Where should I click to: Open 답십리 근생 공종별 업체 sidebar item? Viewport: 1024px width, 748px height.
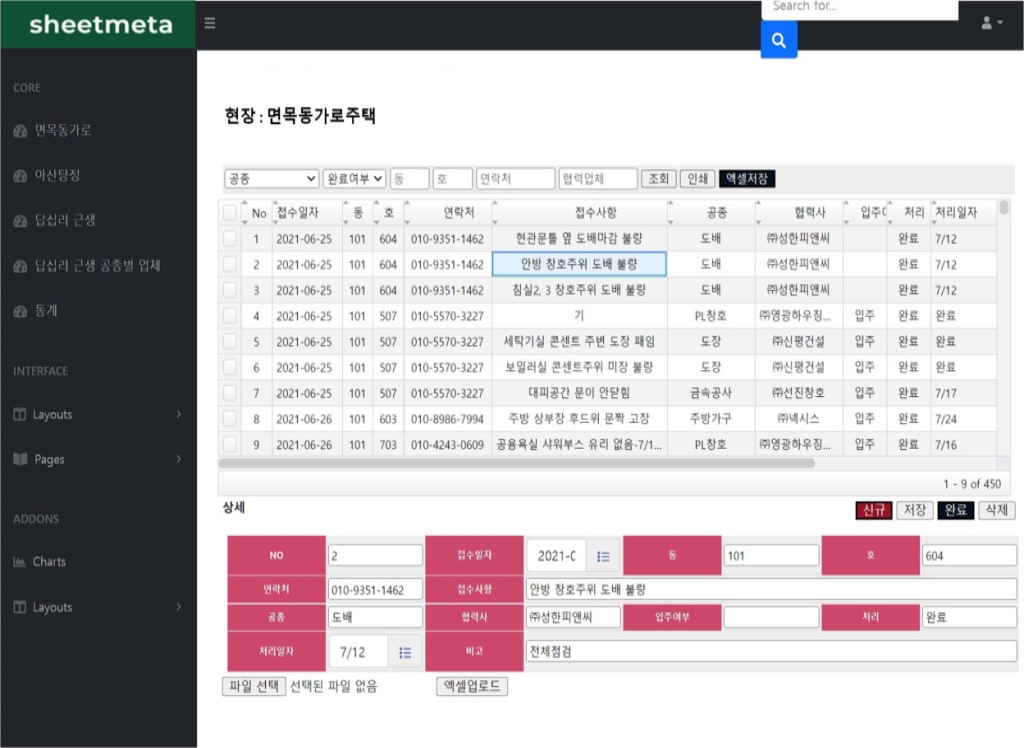[97, 266]
